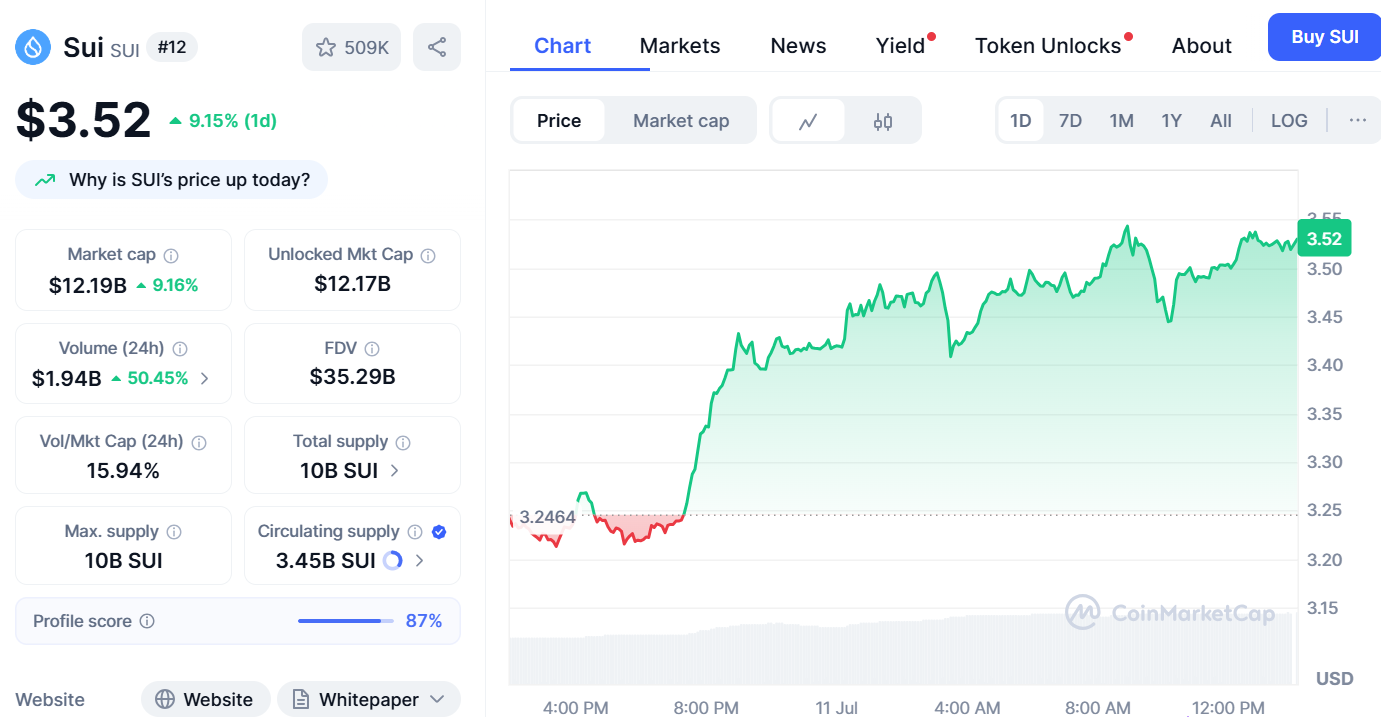The width and height of the screenshot is (1381, 717).
Task: Click the verified badge by Circulating supply
Action: click(x=438, y=532)
